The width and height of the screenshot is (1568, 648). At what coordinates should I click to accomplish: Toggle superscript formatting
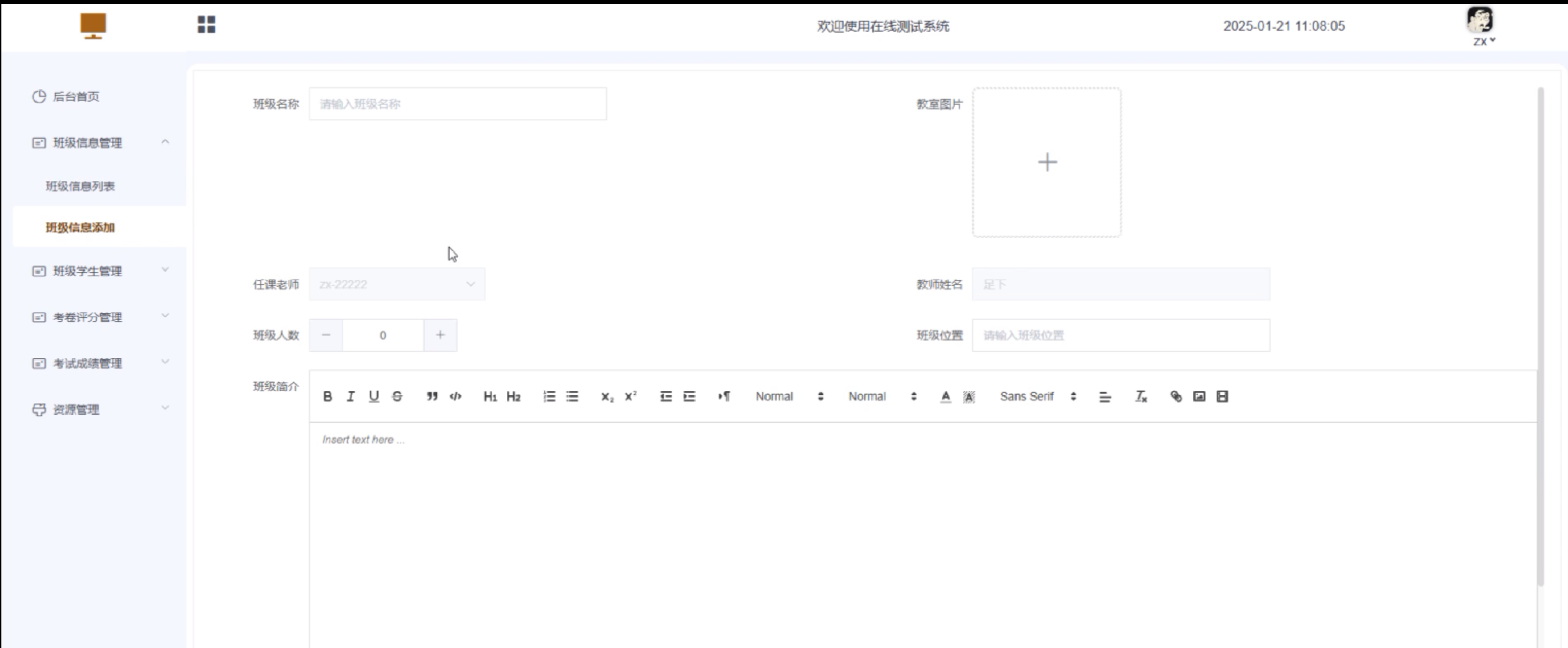coord(631,397)
